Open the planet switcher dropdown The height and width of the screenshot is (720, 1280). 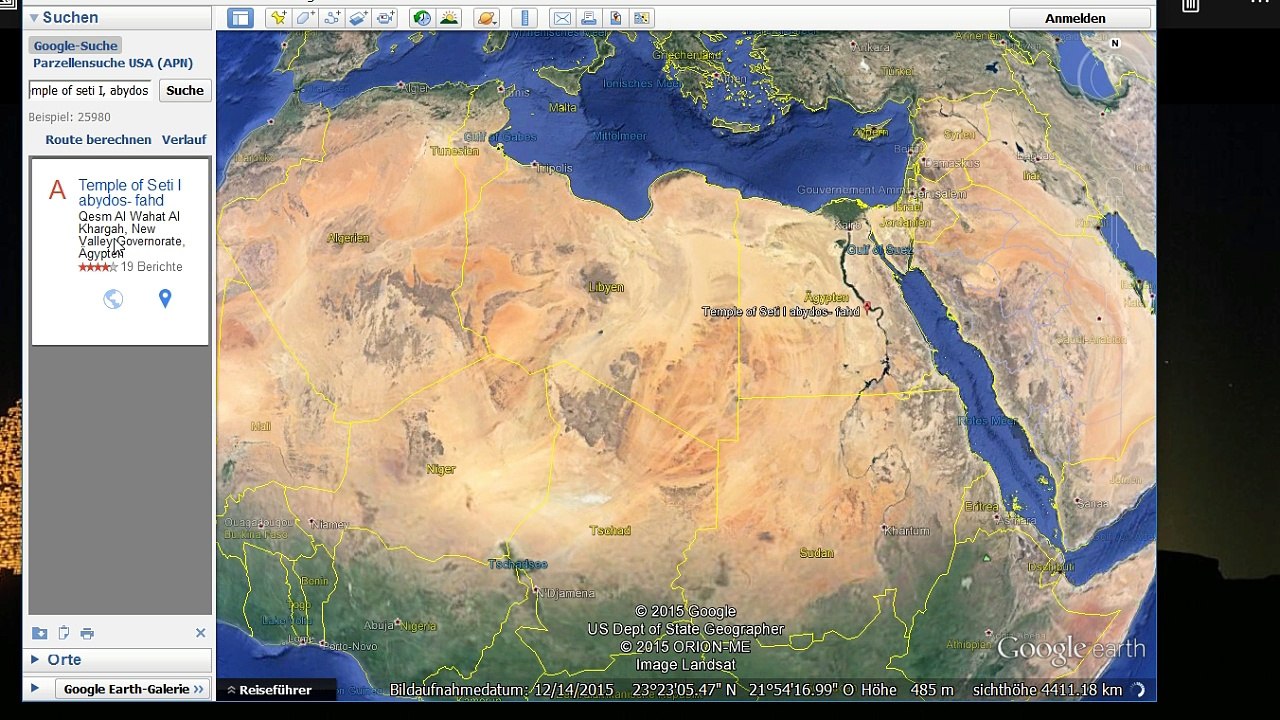point(487,18)
